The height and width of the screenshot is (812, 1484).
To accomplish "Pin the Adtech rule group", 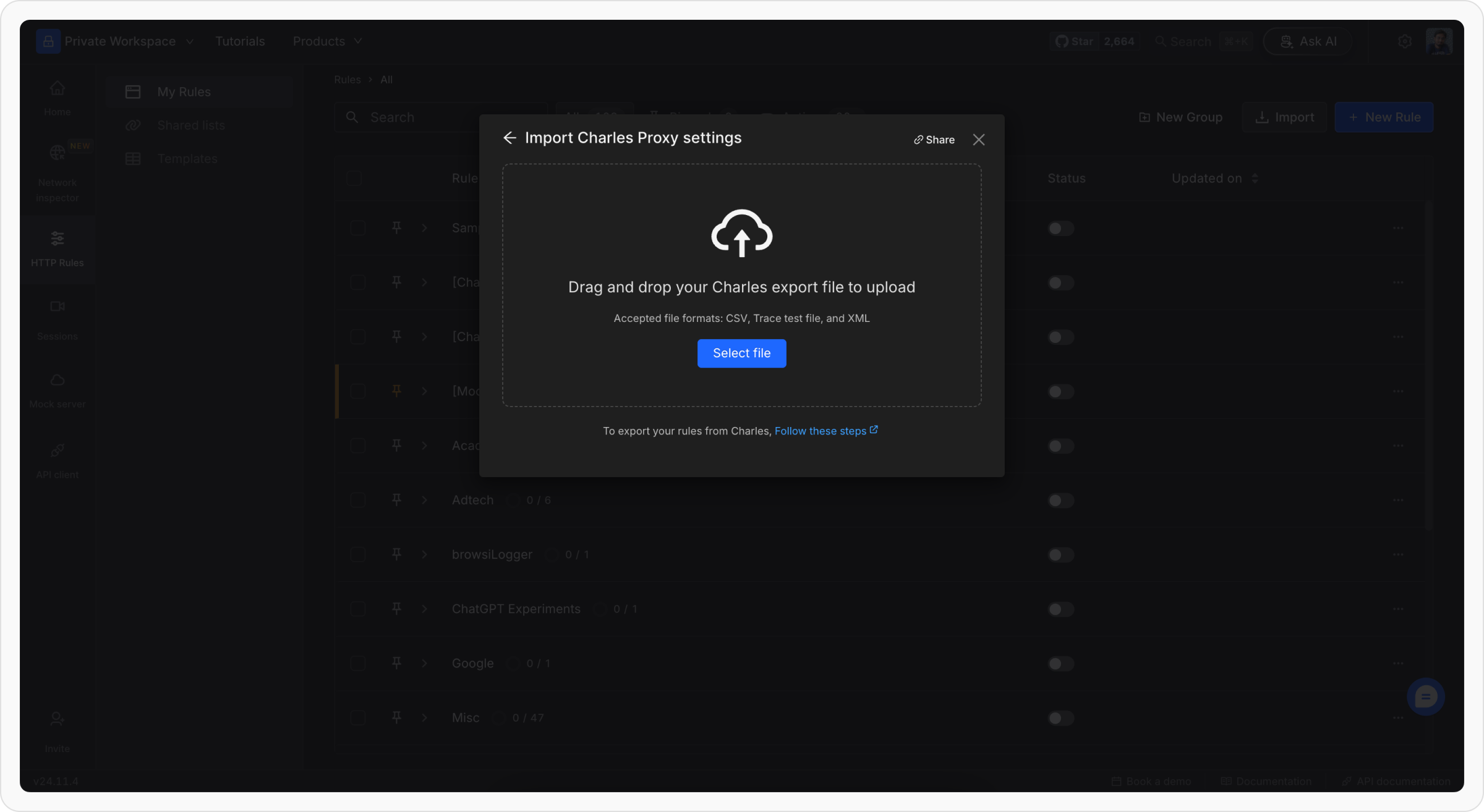I will pos(397,500).
